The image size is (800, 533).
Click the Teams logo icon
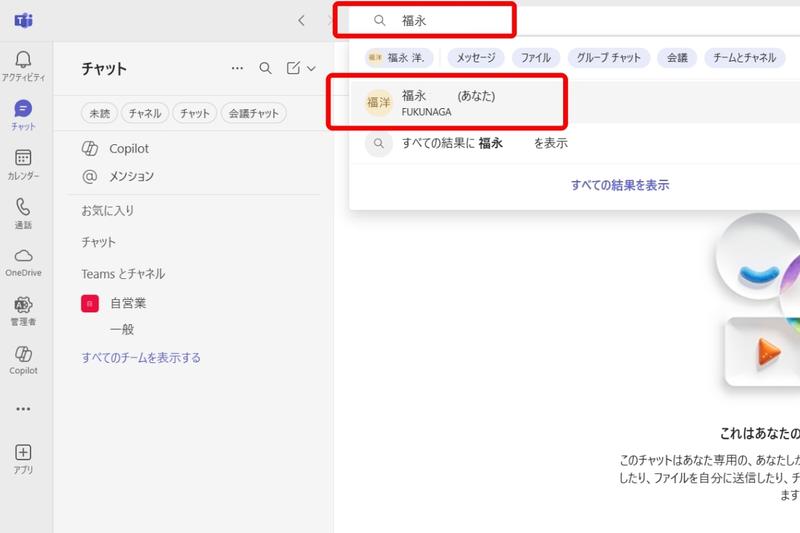coord(23,20)
